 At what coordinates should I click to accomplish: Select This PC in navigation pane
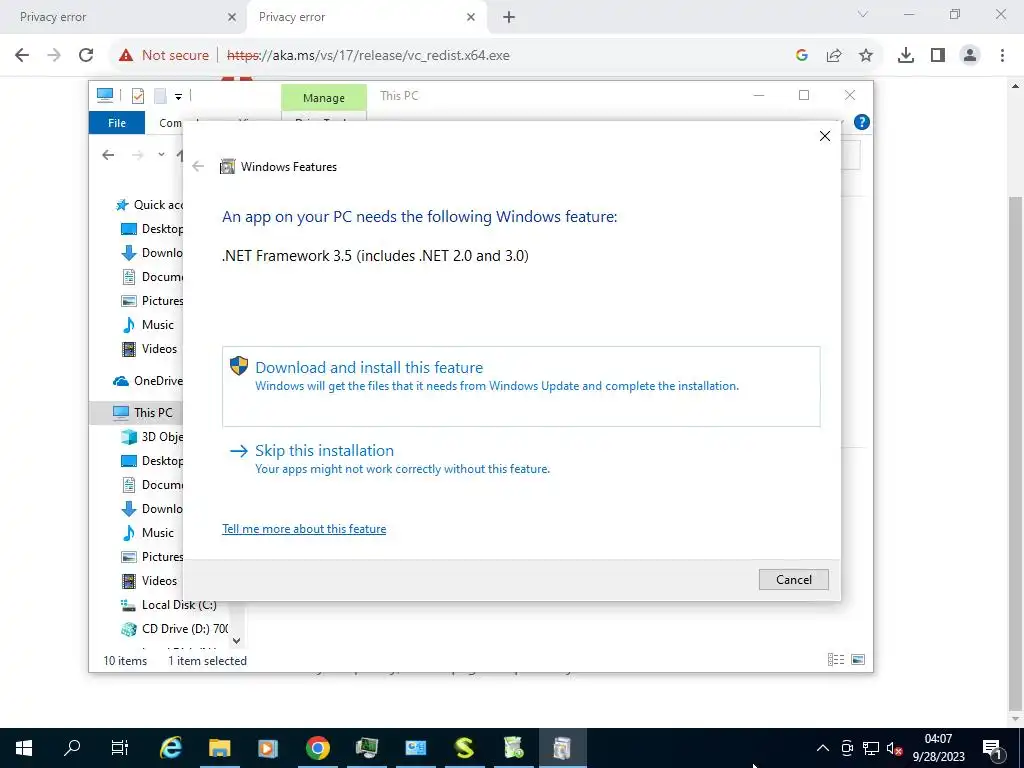144,413
